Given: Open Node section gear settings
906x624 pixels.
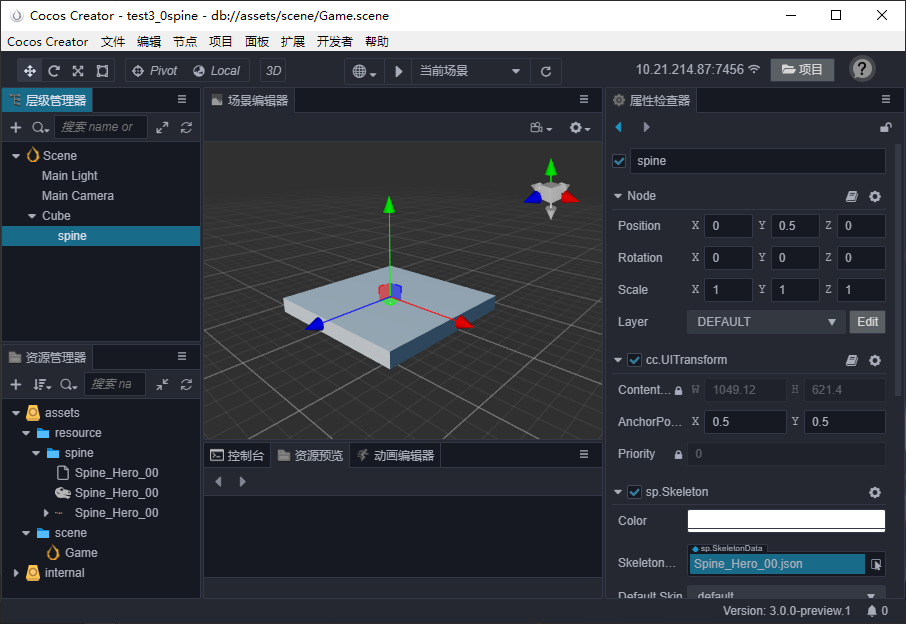Looking at the screenshot, I should 875,196.
